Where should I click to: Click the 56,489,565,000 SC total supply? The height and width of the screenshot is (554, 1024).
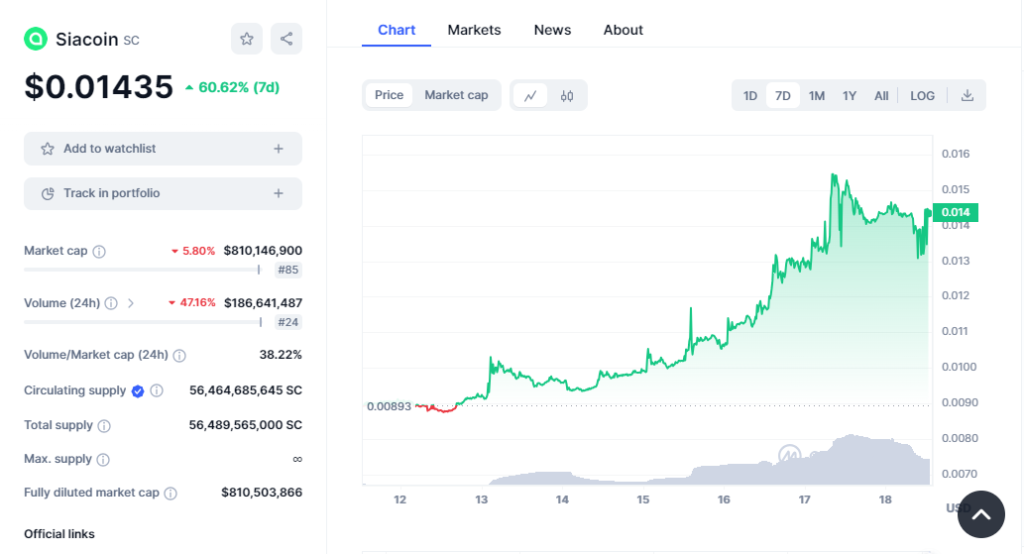click(246, 425)
